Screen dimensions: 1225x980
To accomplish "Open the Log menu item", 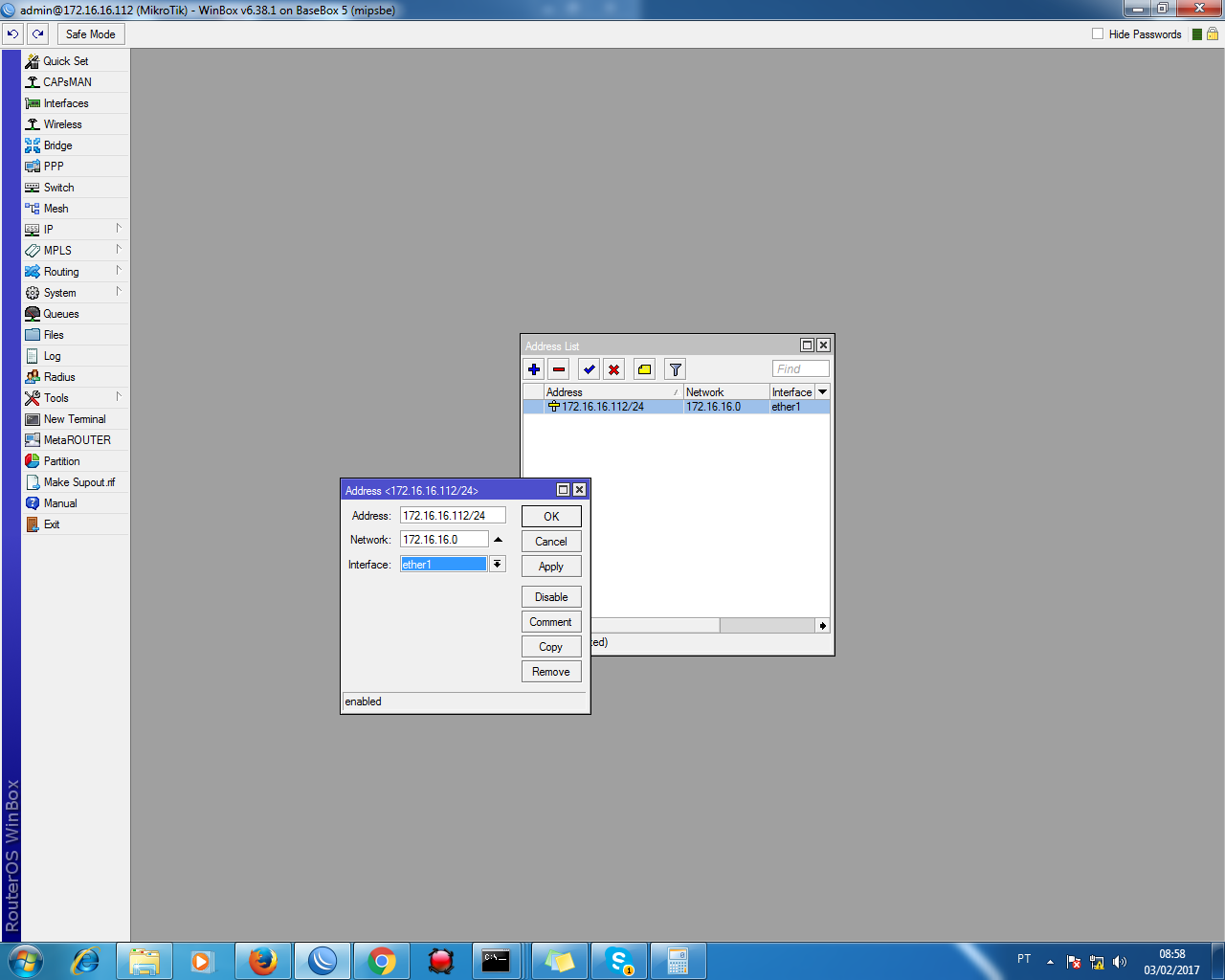I will click(76, 356).
